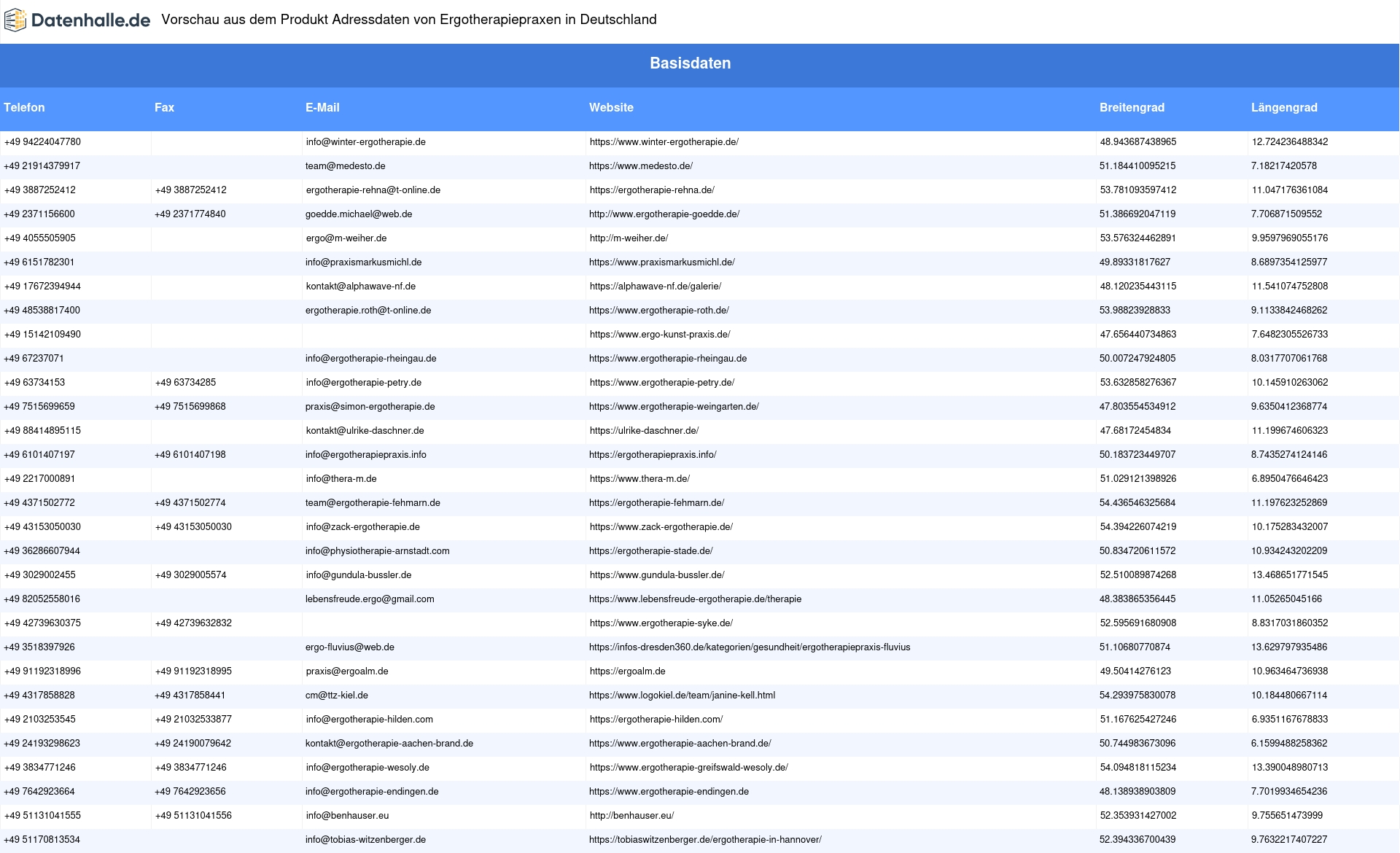Open https://www.zack-ergotherapie.de/ cell
The image size is (1400, 853).
pos(661,527)
